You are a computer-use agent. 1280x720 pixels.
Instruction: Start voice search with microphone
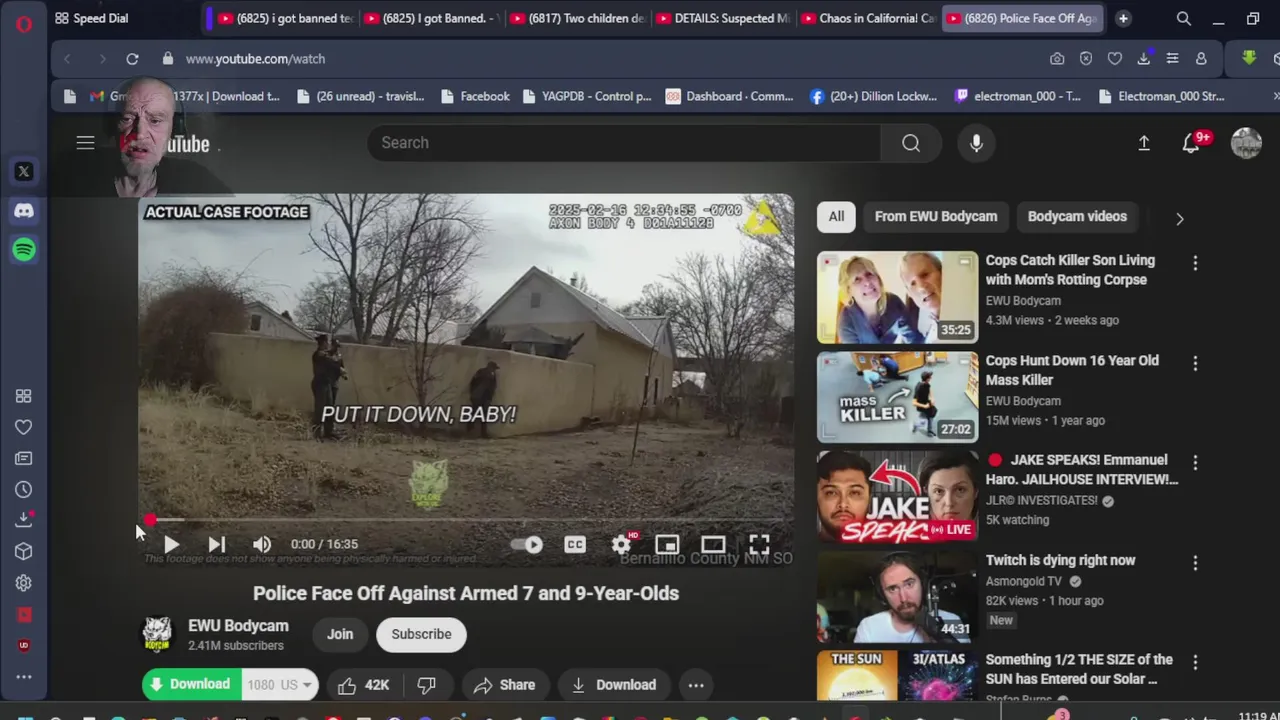tap(977, 143)
